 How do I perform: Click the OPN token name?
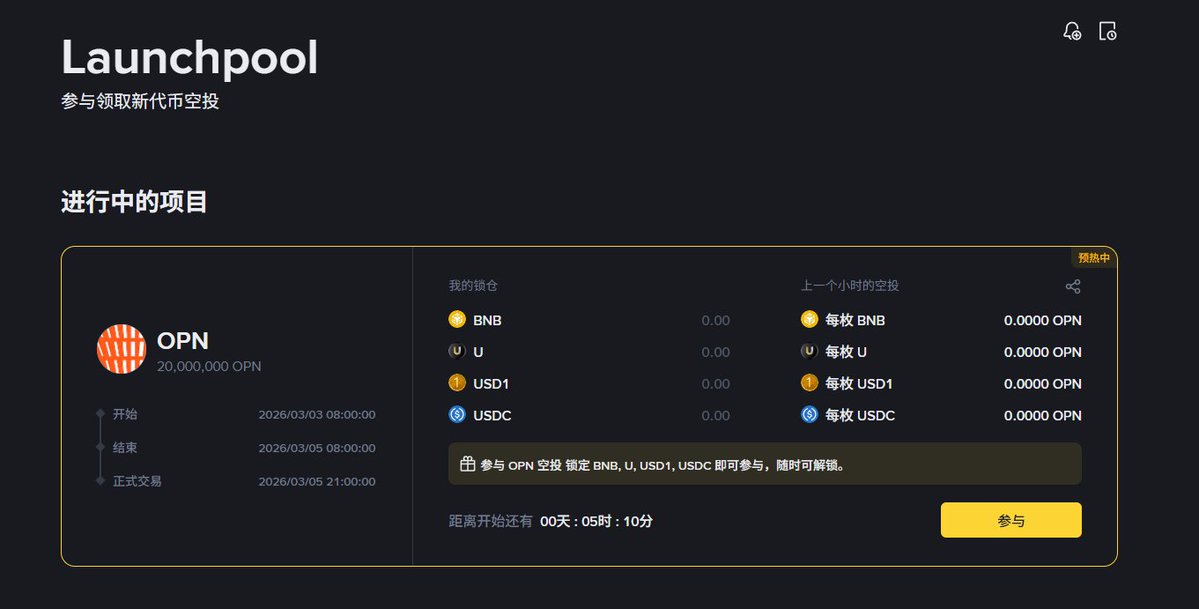click(183, 341)
